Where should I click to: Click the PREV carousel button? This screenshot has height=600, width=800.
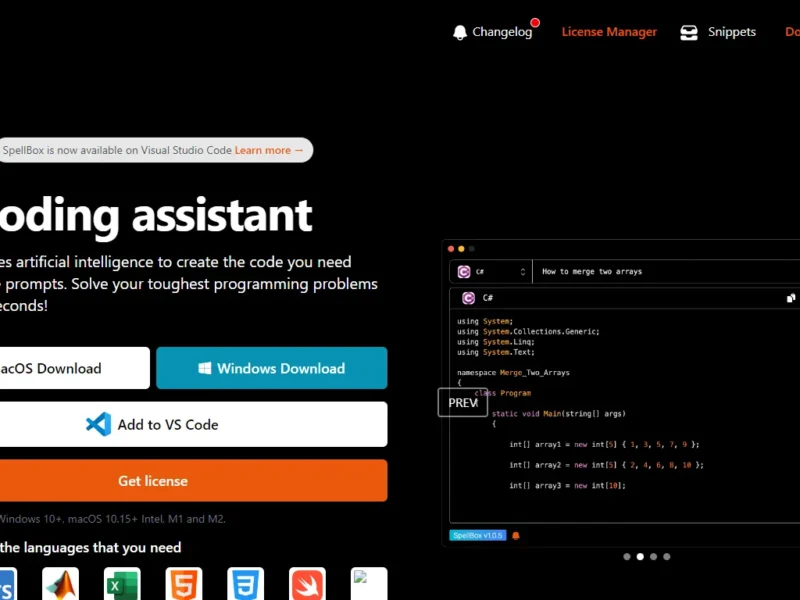tap(462, 403)
